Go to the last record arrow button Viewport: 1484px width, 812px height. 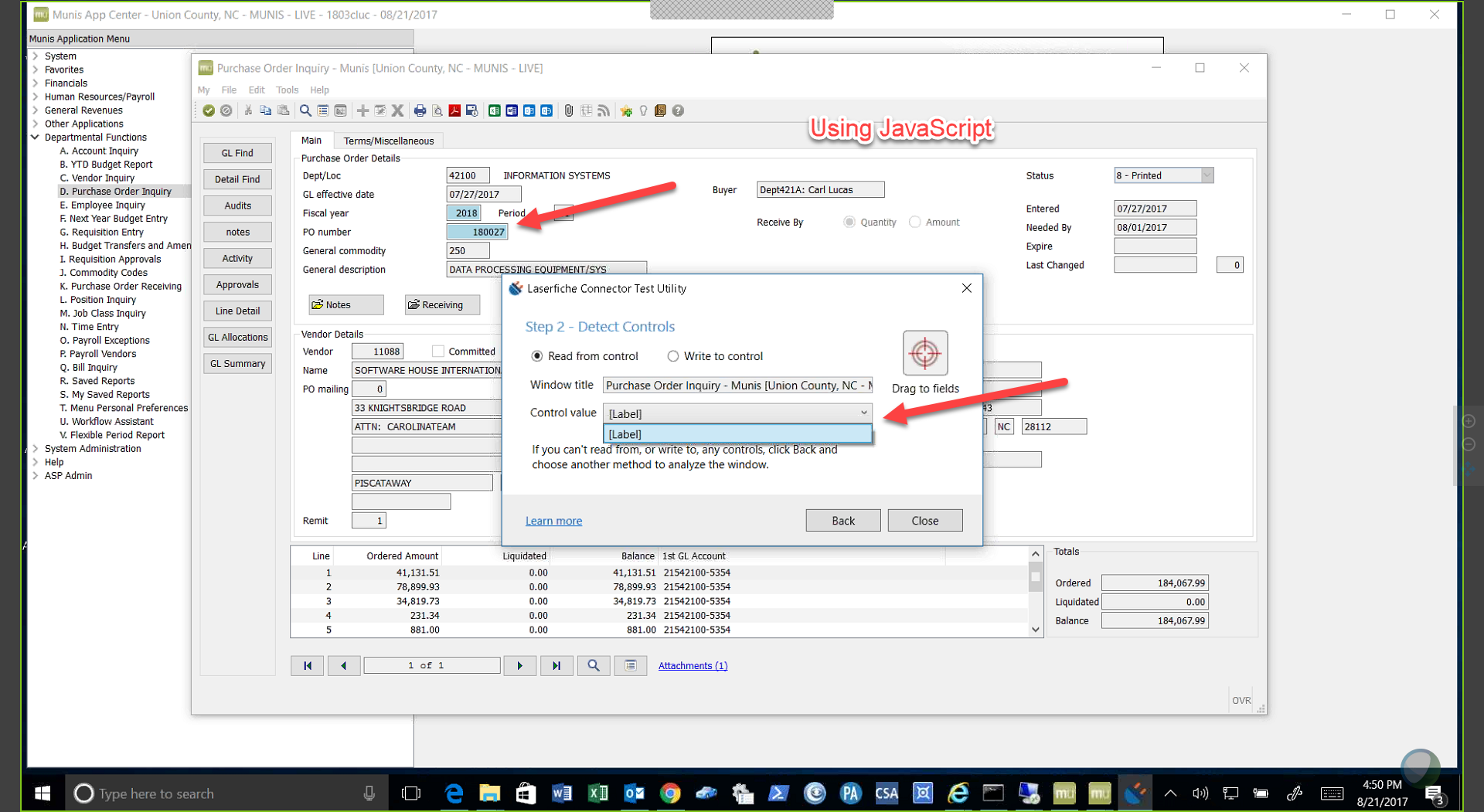tap(556, 665)
